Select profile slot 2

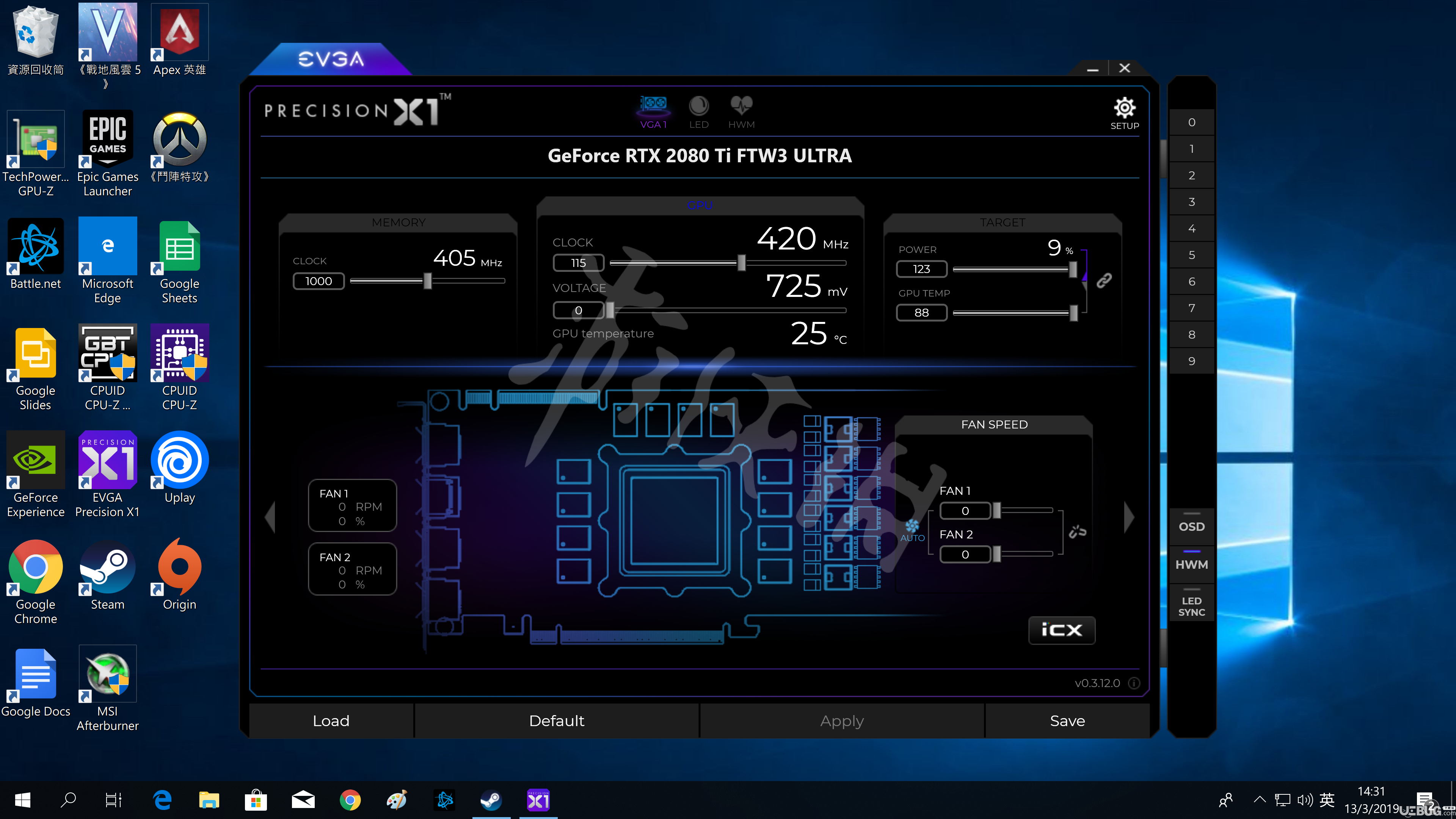[x=1191, y=175]
